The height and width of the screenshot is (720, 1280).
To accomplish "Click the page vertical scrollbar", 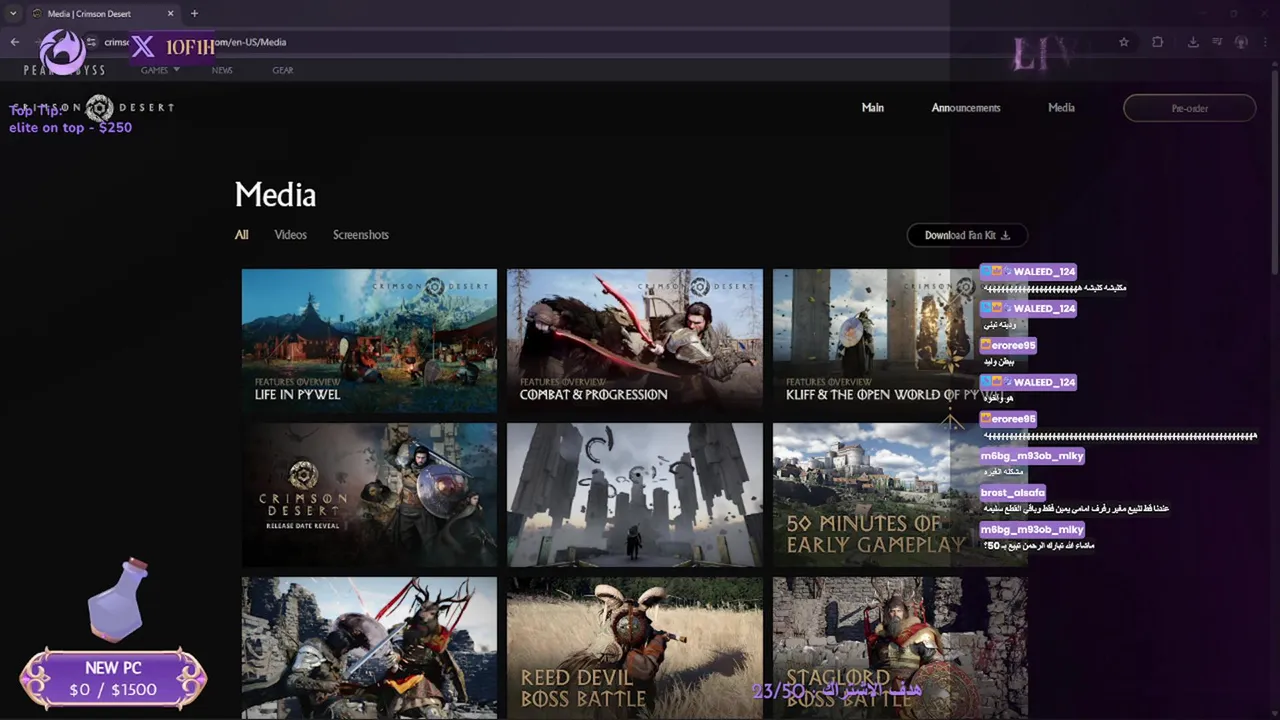I will pyautogui.click(x=1274, y=170).
